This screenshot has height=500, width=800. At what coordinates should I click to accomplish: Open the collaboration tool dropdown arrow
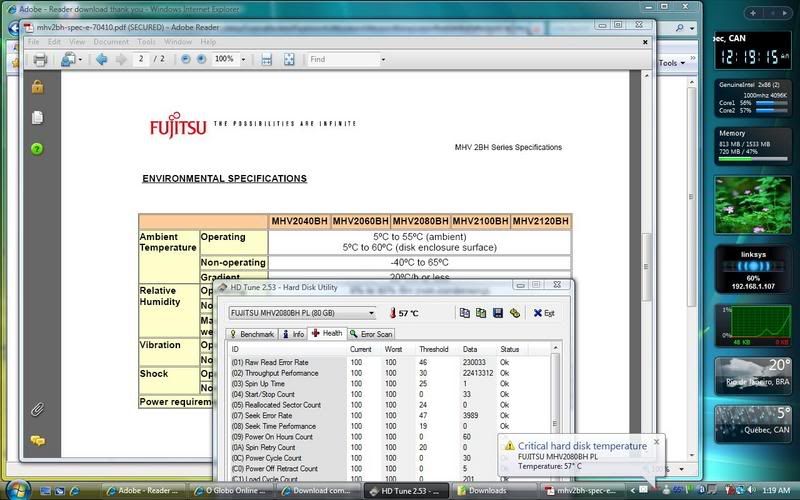coord(80,60)
